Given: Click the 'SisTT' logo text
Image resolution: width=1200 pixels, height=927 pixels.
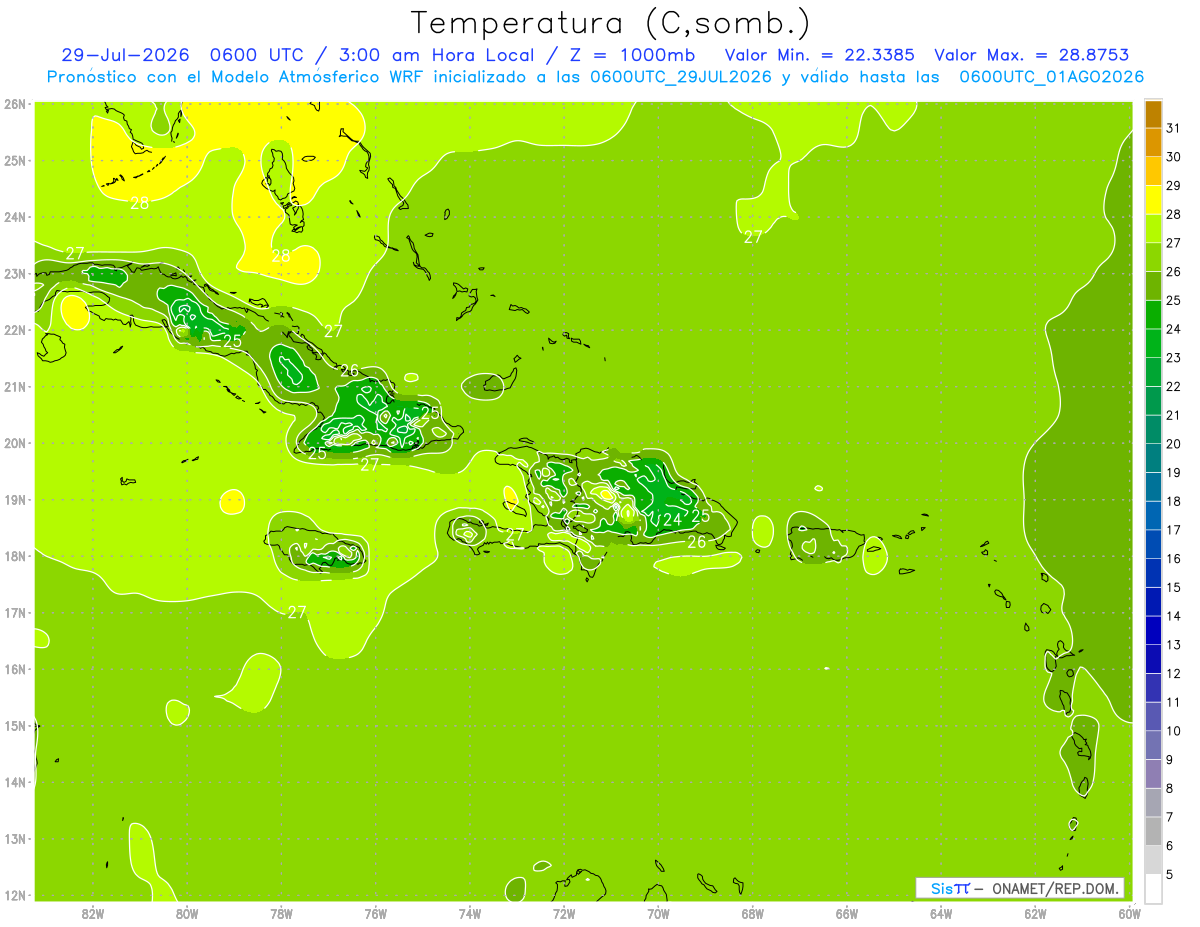Looking at the screenshot, I should [950, 888].
